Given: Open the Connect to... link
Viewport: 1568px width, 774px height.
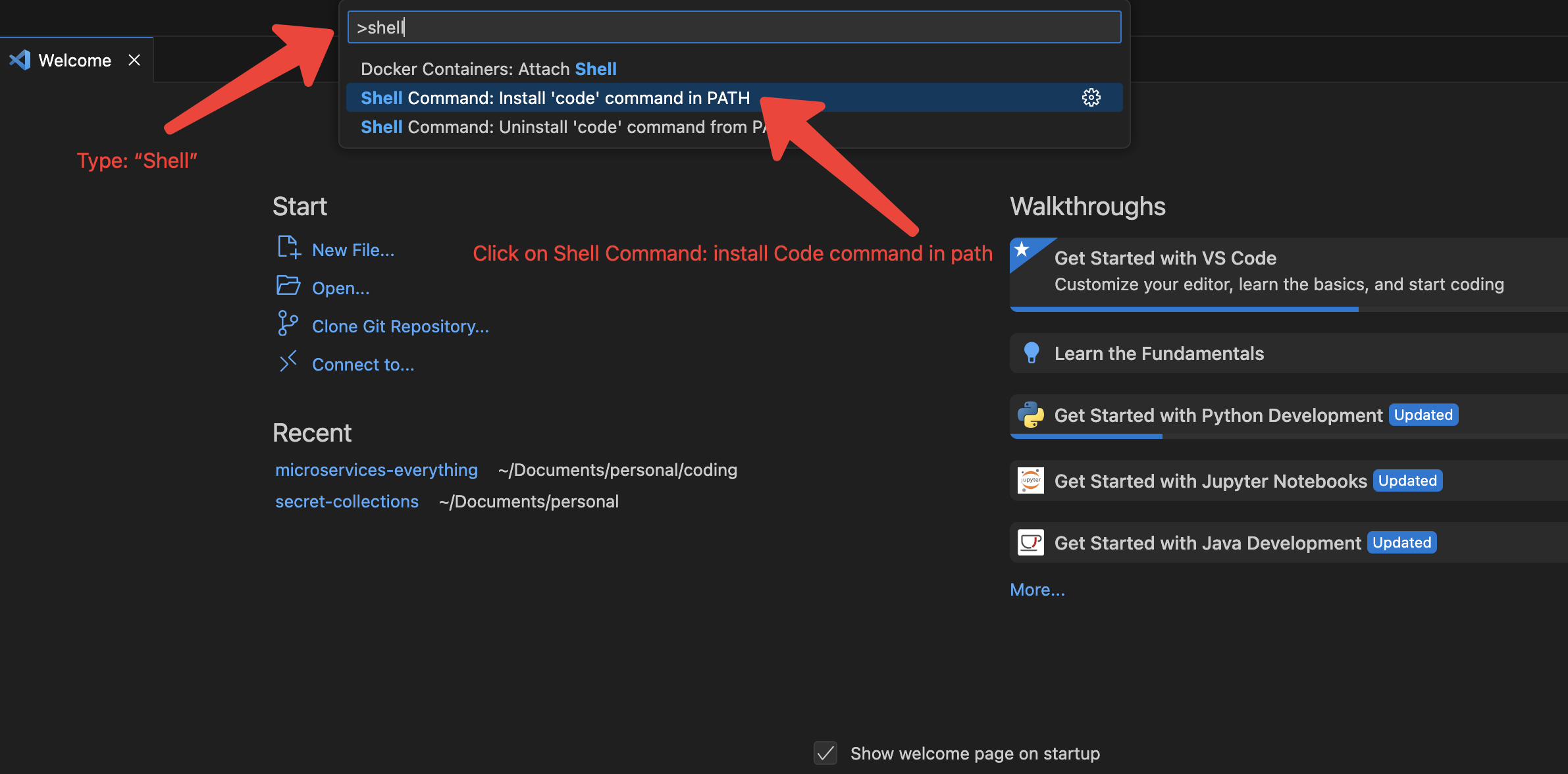Looking at the screenshot, I should (363, 365).
